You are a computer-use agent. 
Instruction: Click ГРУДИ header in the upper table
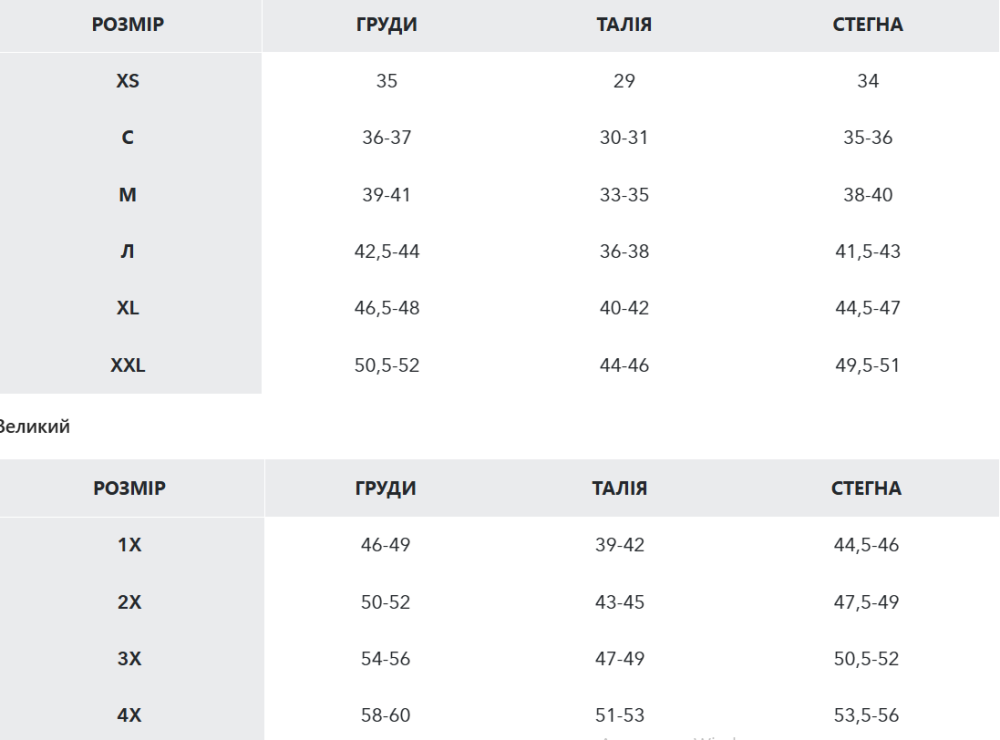[x=386, y=25]
